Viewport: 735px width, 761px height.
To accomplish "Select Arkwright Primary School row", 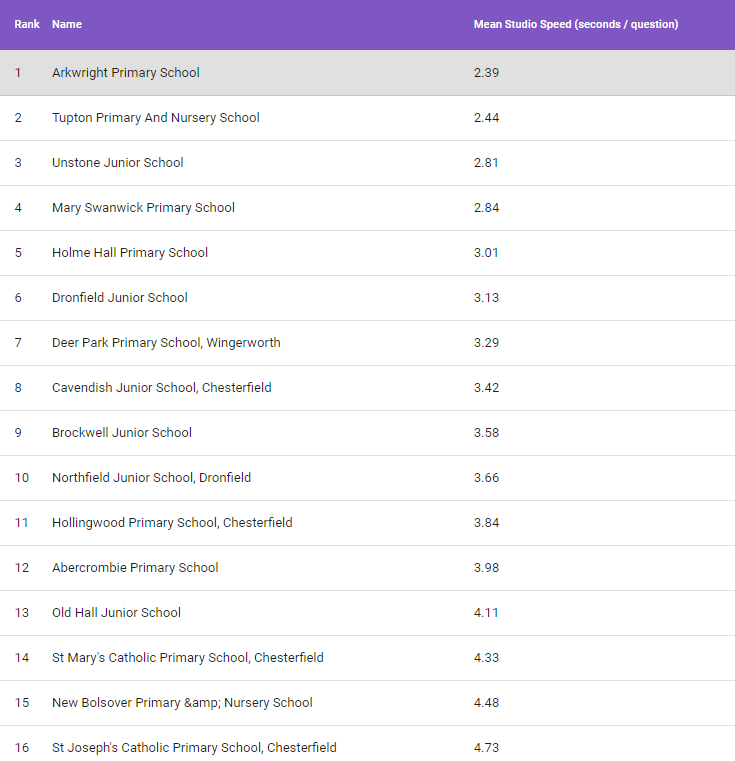I will [x=368, y=73].
